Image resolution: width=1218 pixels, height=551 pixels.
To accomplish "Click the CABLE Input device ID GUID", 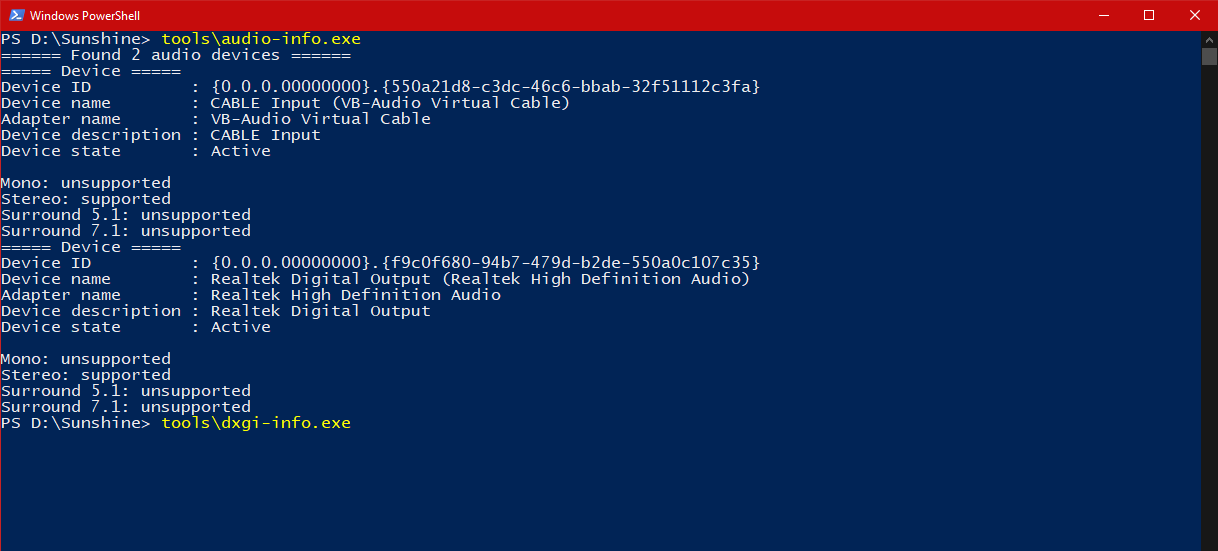I will coord(485,87).
